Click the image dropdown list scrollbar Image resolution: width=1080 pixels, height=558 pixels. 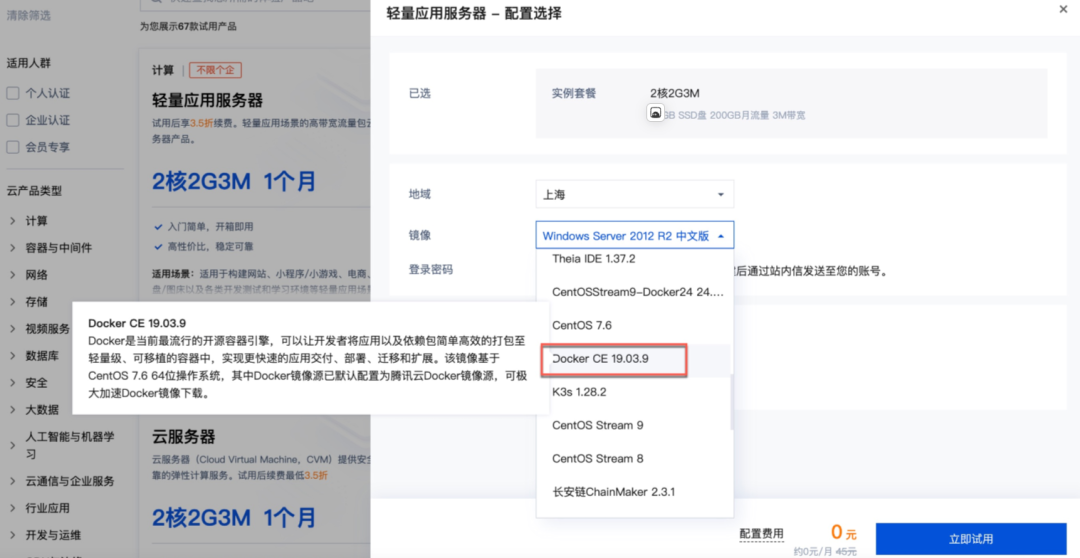pos(731,402)
